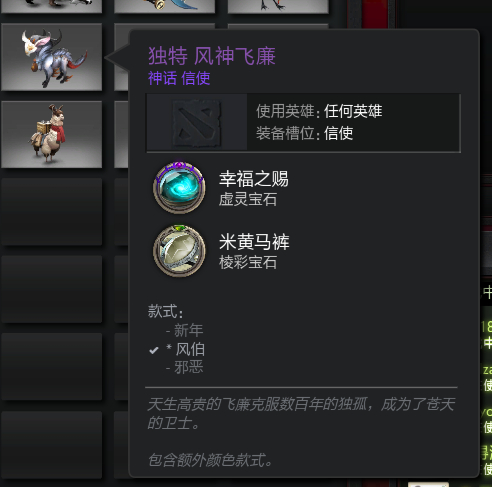Click the 幸福之赐 gem name

coord(254,179)
